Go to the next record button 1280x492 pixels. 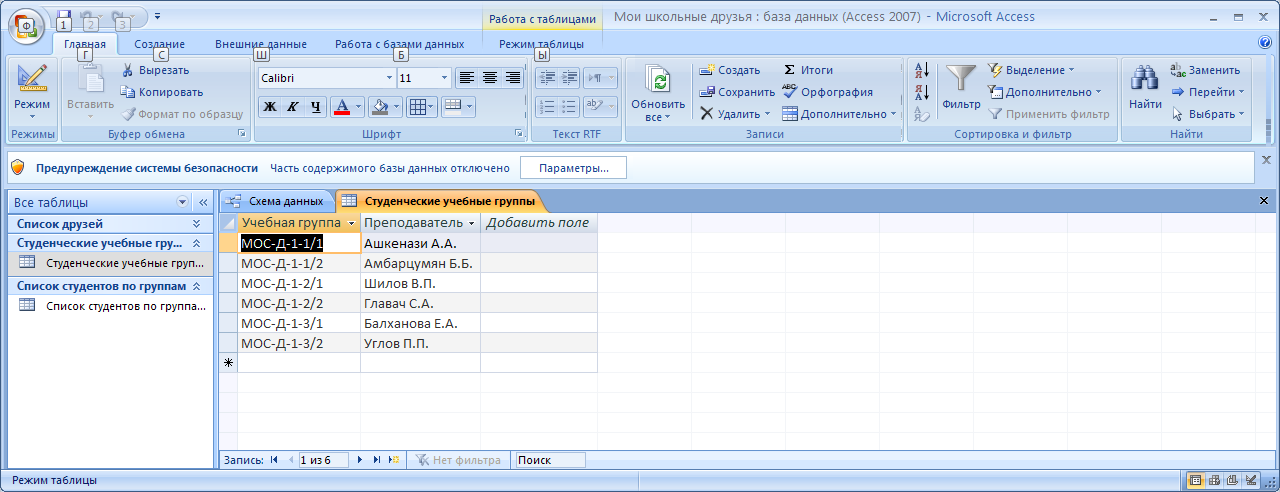coord(361,460)
